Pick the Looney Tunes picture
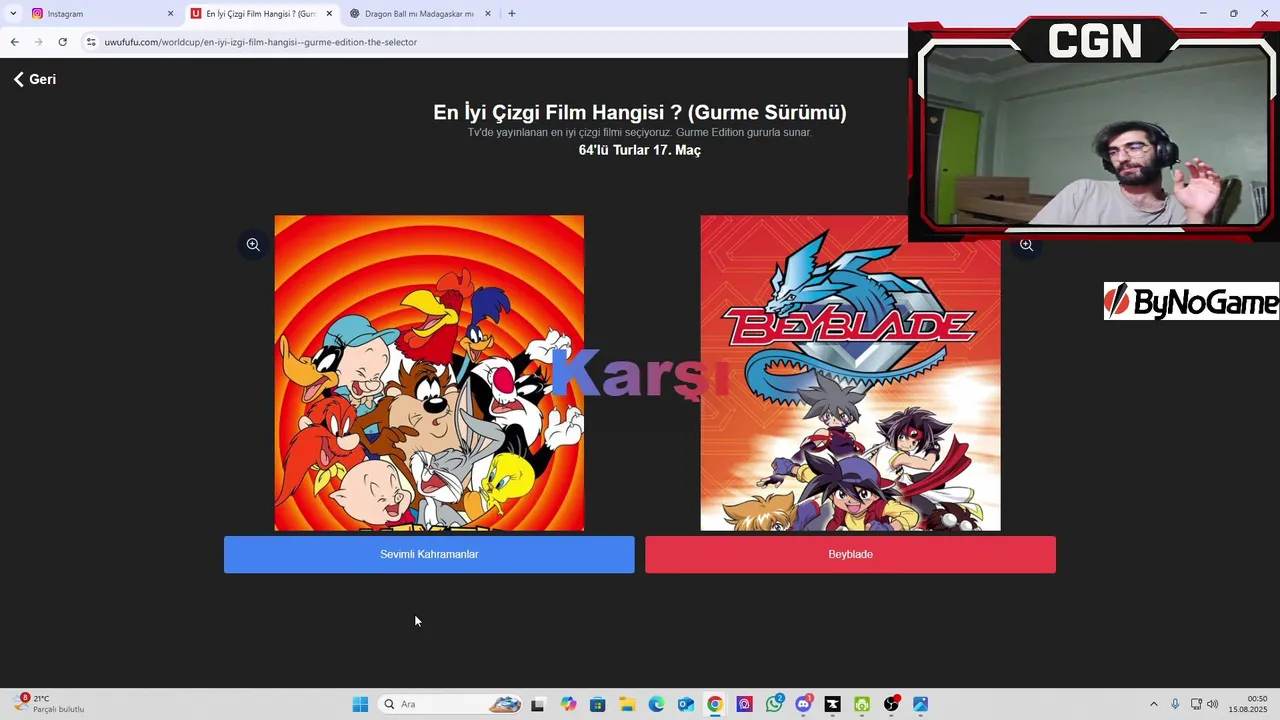This screenshot has height=720, width=1280. 429,373
